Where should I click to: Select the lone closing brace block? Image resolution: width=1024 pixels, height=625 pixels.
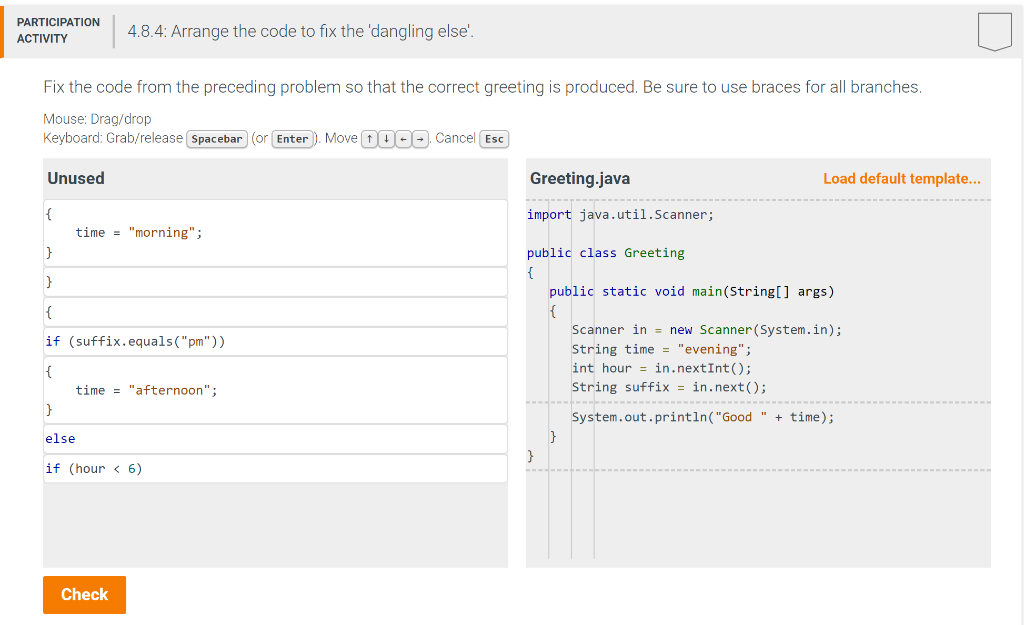(x=275, y=281)
